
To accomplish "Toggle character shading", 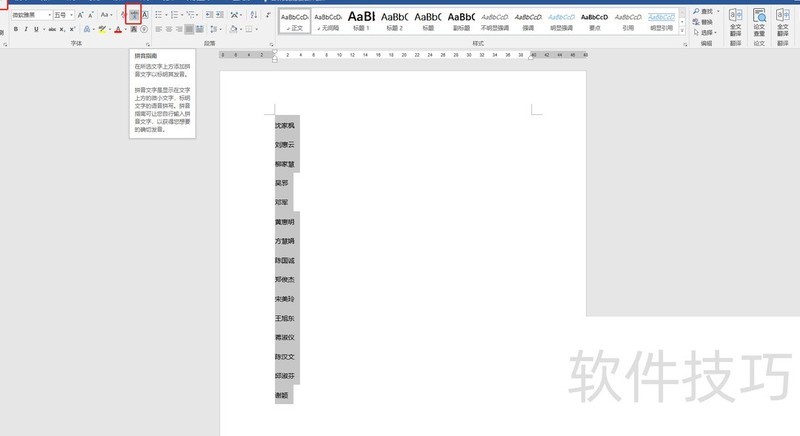I will 134,29.
